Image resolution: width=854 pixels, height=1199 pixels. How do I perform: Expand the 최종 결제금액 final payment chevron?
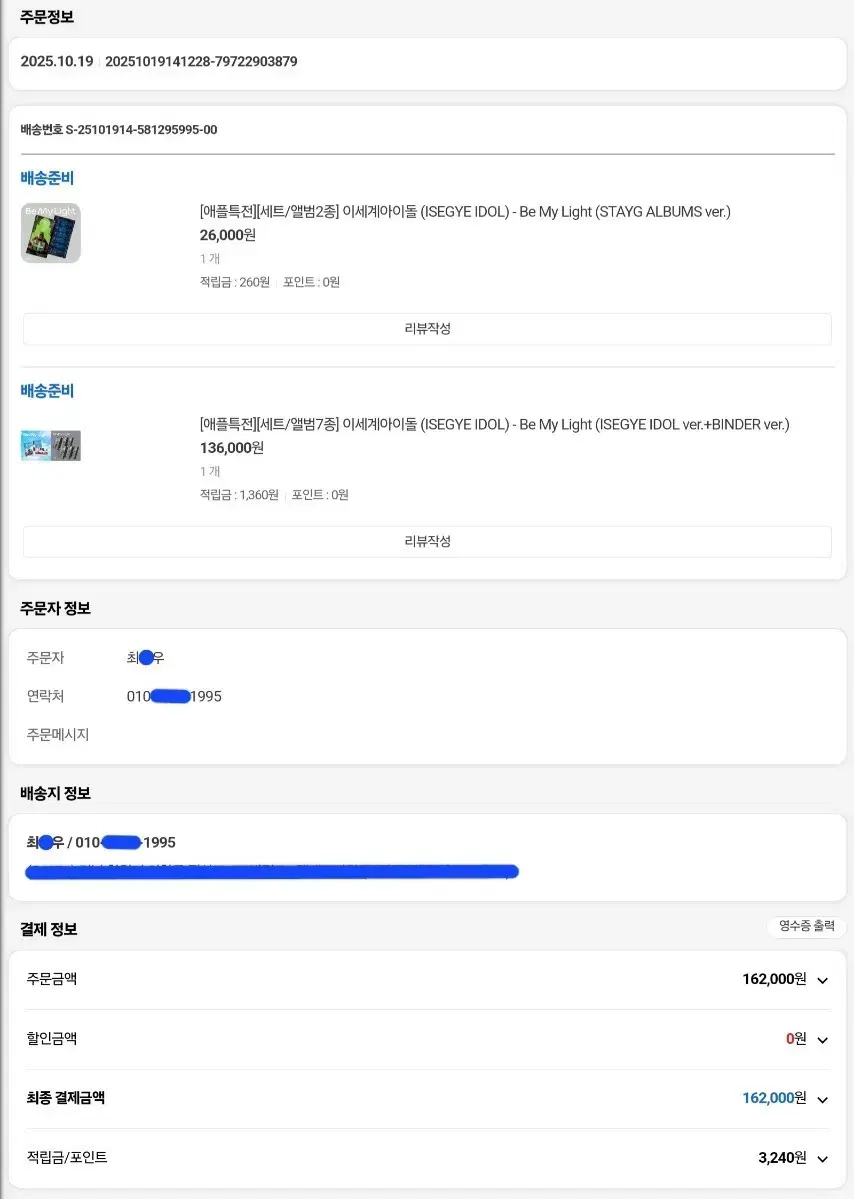coord(822,1098)
